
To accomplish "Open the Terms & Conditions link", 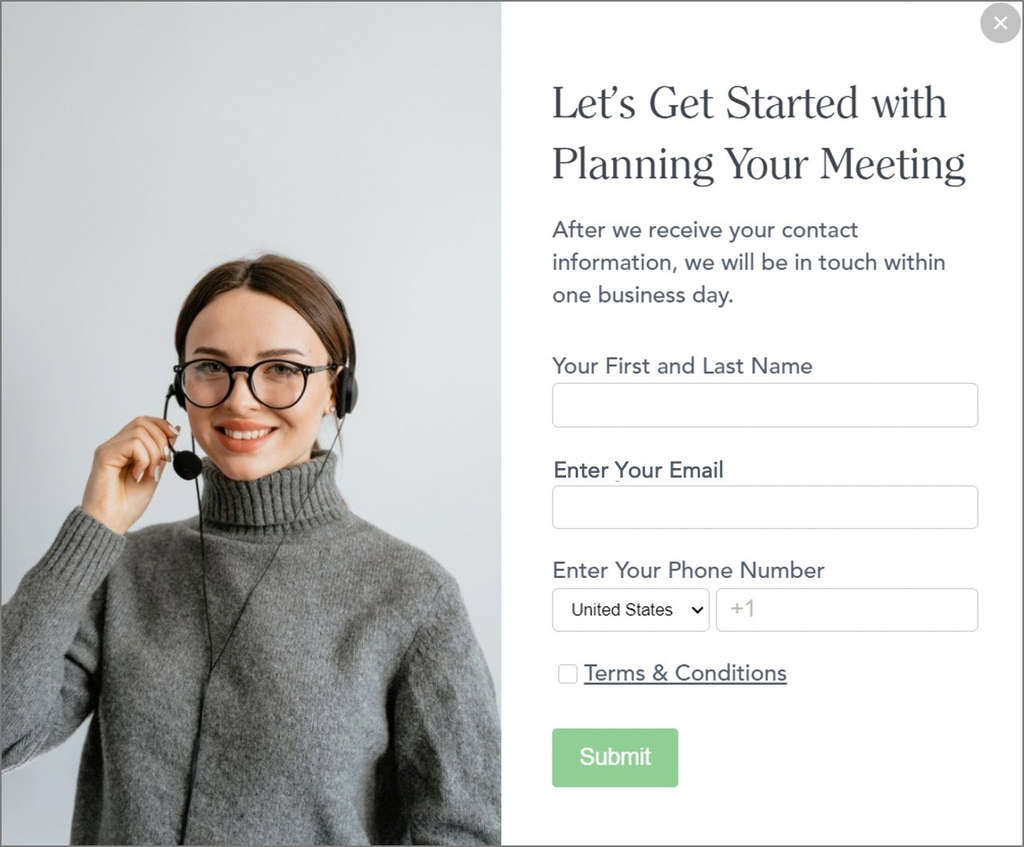I will [685, 673].
